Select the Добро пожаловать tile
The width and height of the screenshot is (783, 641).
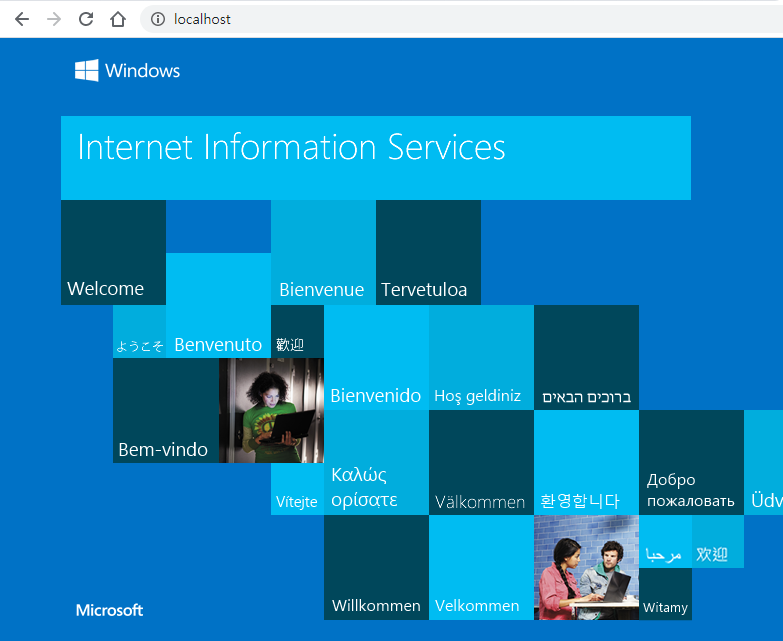[691, 462]
